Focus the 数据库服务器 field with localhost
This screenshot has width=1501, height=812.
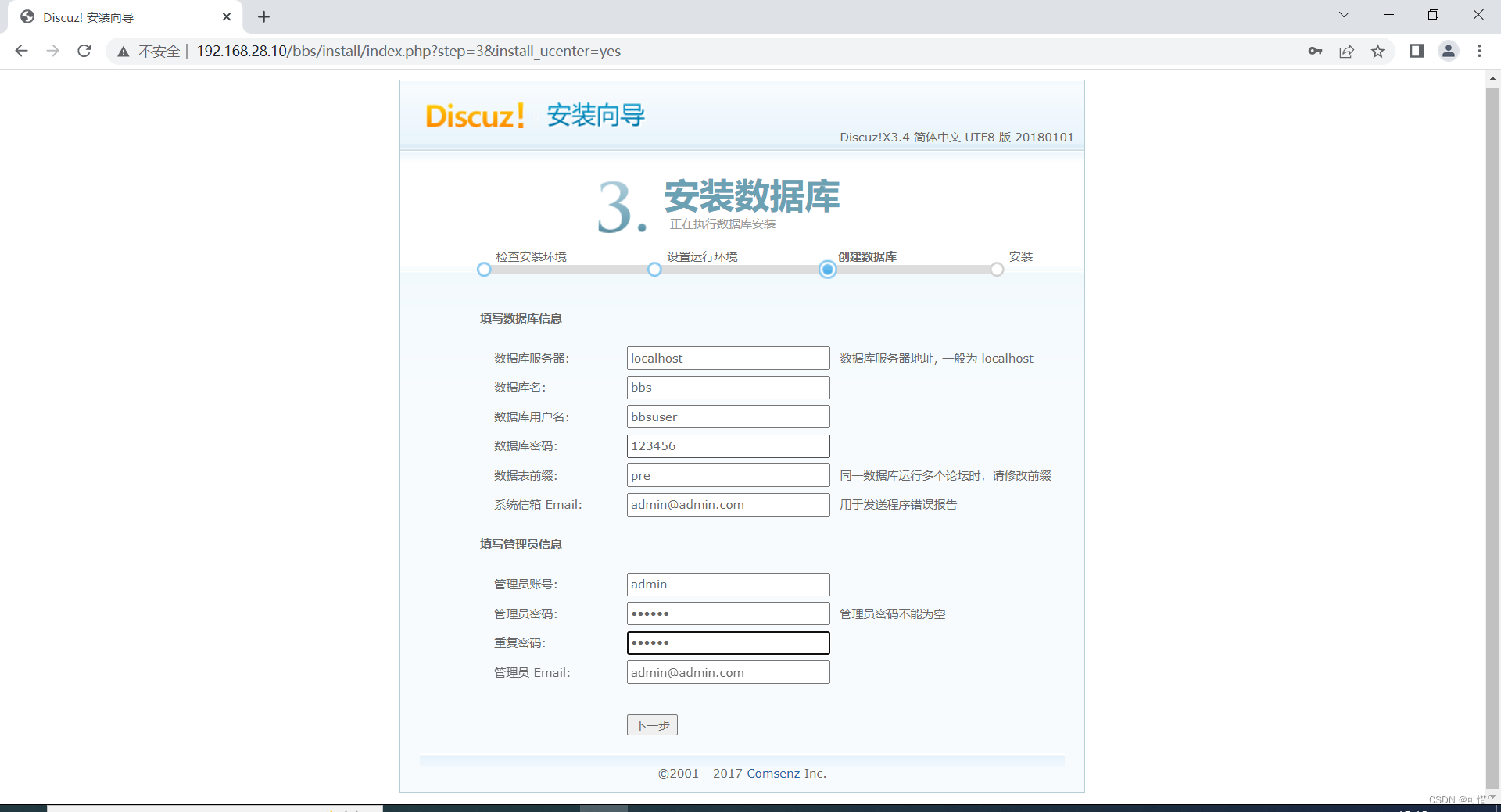[728, 358]
